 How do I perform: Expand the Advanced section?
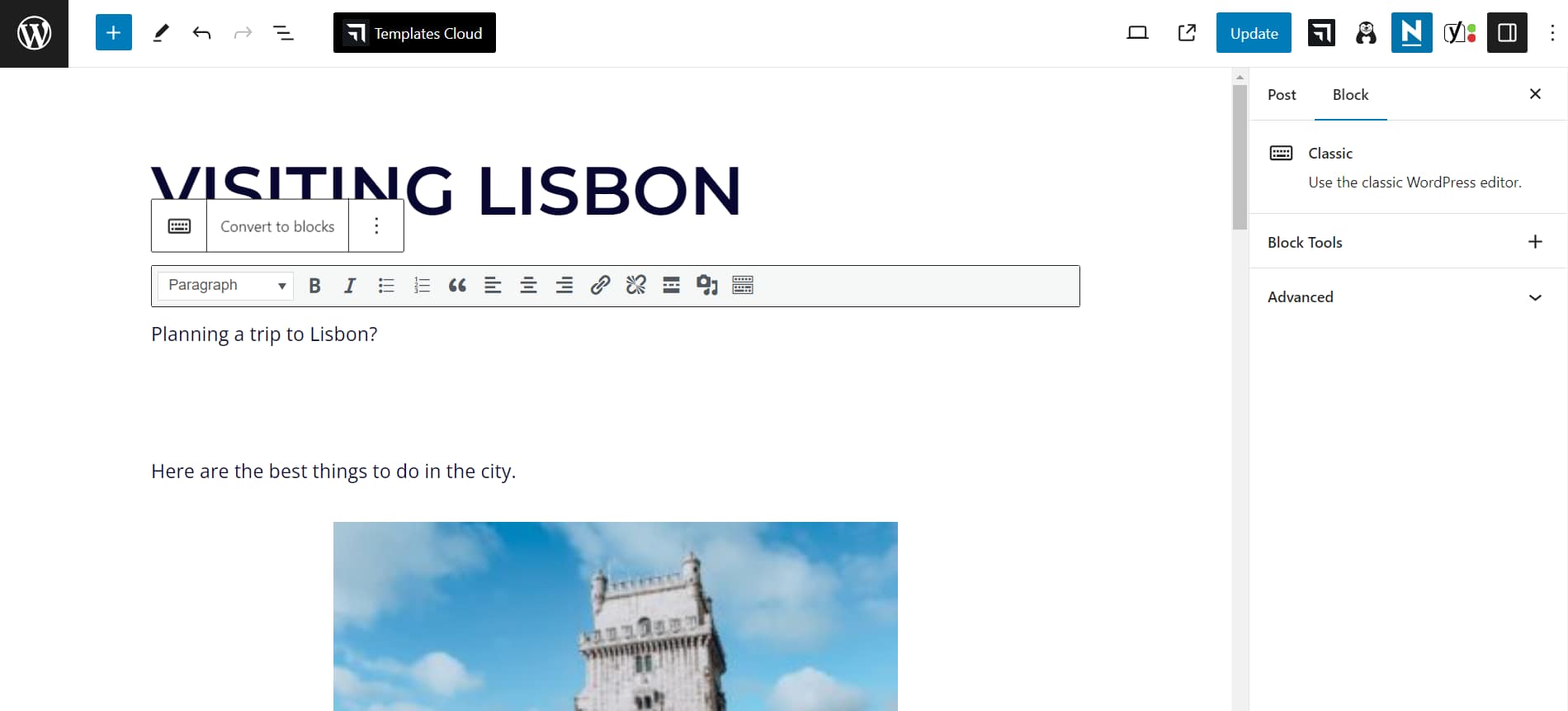1534,297
